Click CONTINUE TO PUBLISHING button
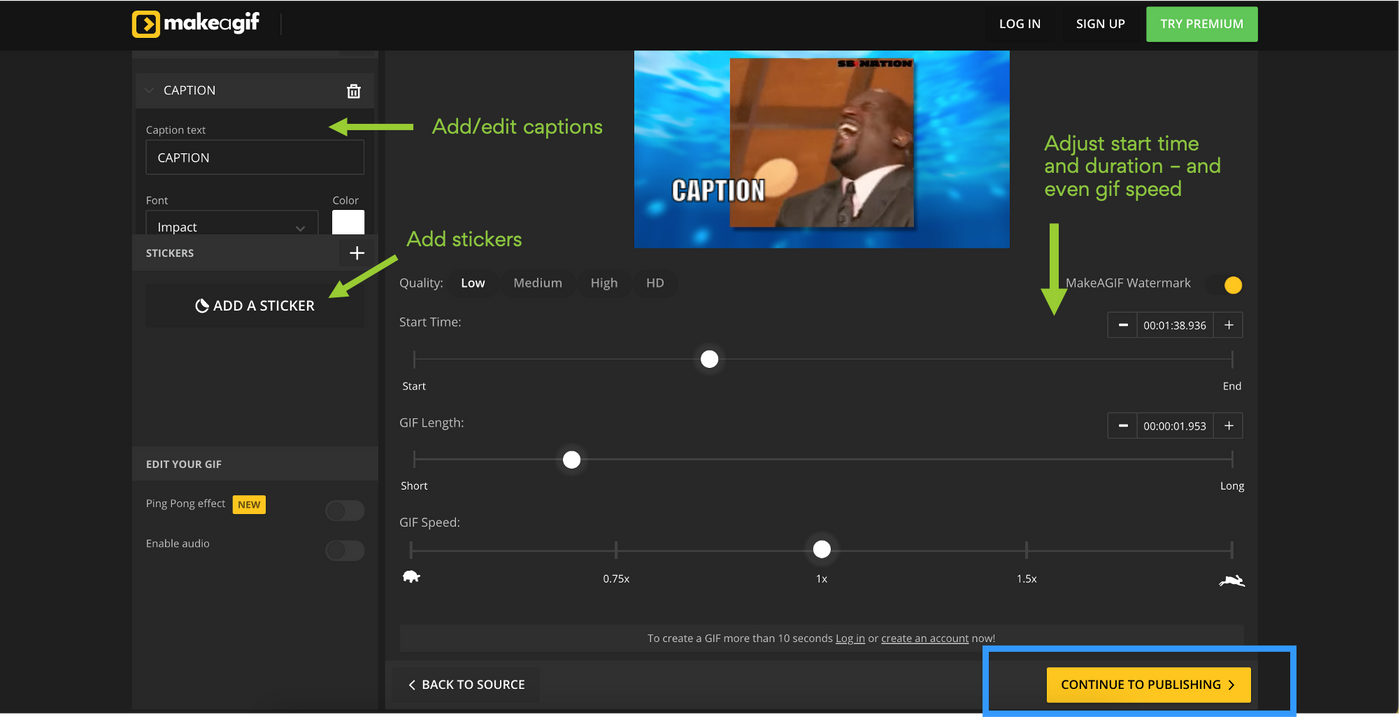The height and width of the screenshot is (717, 1400). [x=1149, y=685]
